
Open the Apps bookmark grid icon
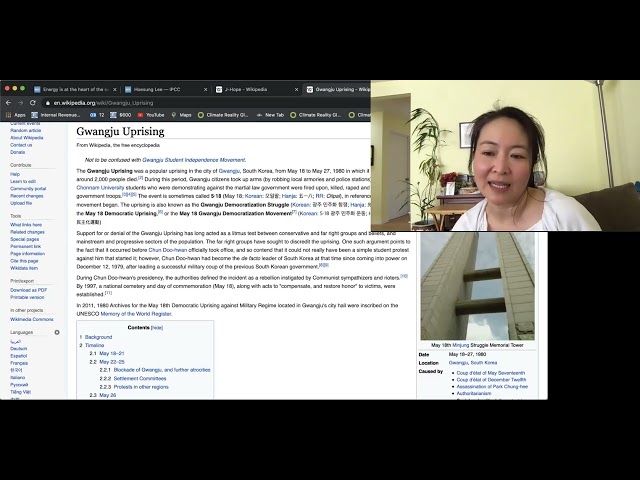[x=8, y=115]
